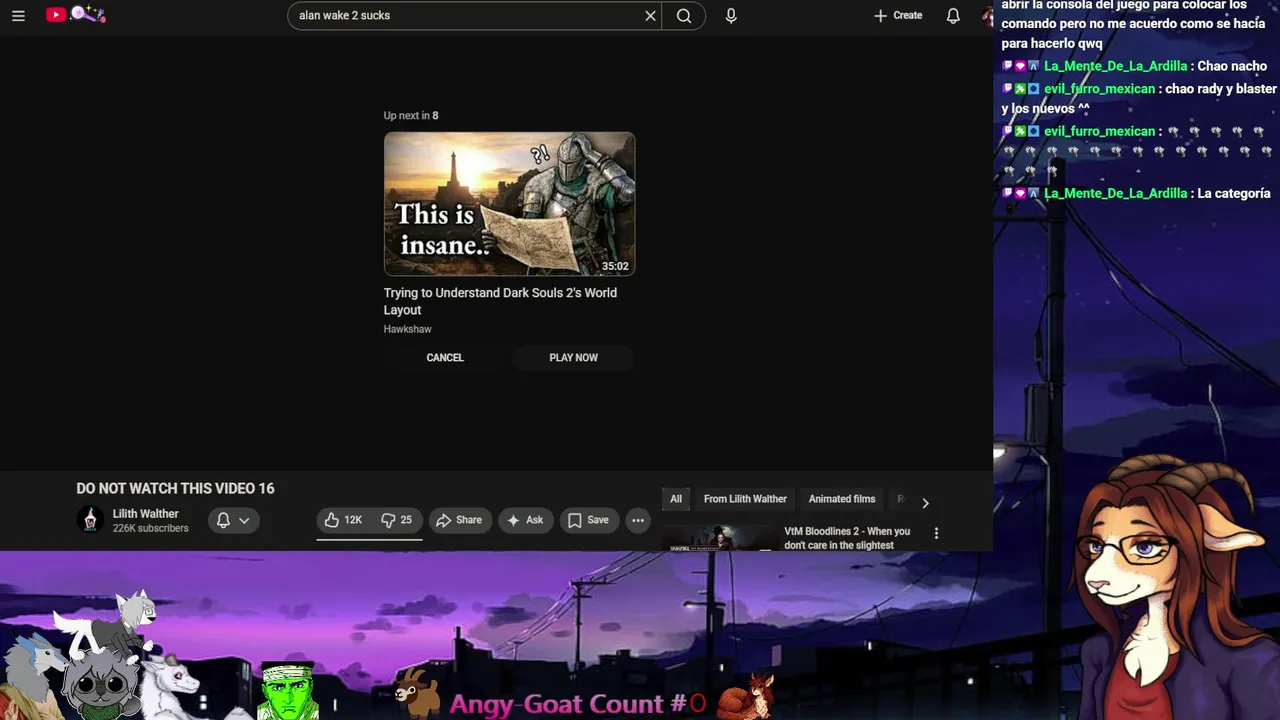The height and width of the screenshot is (720, 1280).
Task: Click the video title DO NOT WATCH THIS VIDEO 16
Action: click(x=175, y=488)
